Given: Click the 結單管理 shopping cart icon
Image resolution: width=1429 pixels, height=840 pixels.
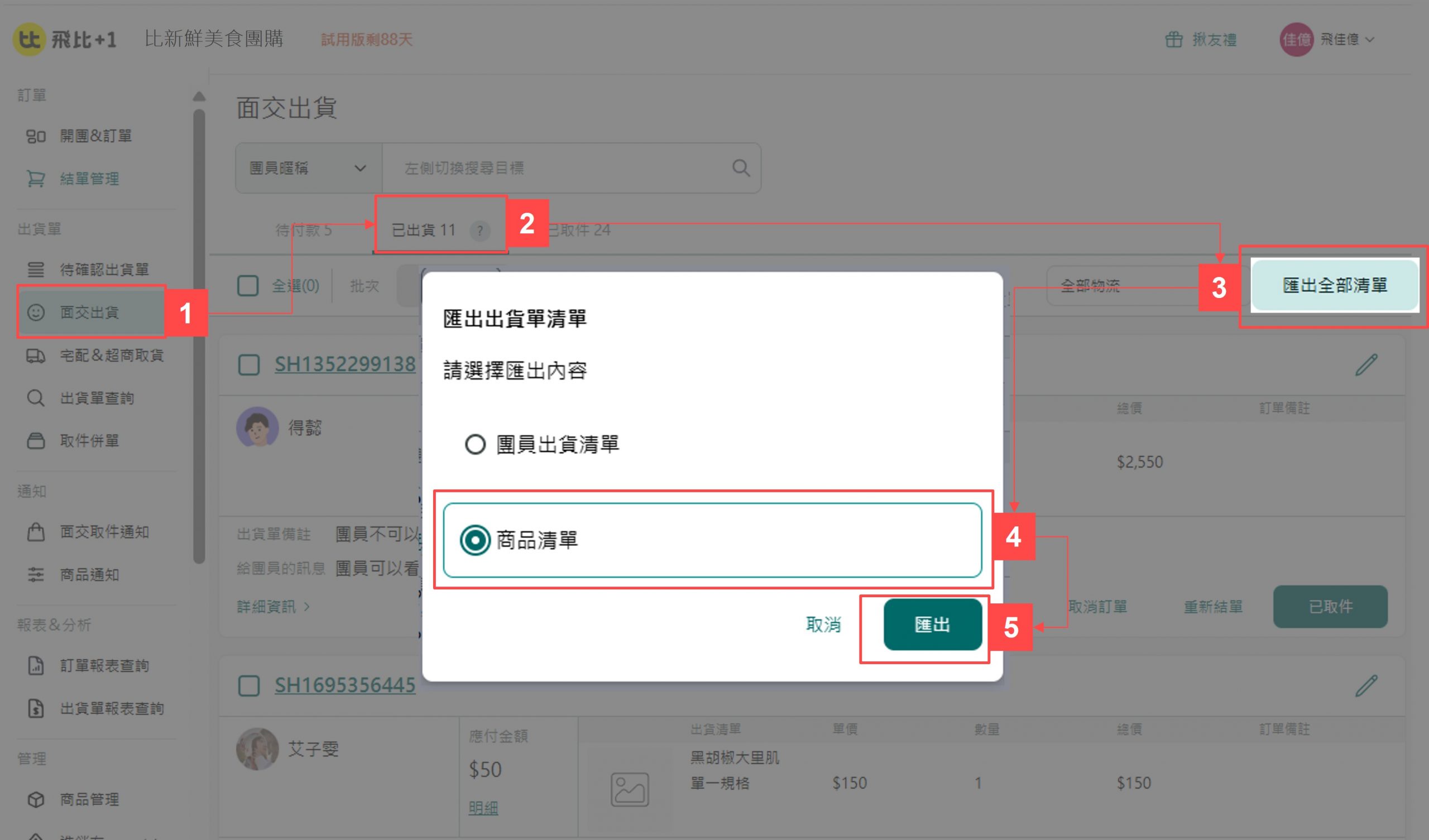Looking at the screenshot, I should [35, 179].
